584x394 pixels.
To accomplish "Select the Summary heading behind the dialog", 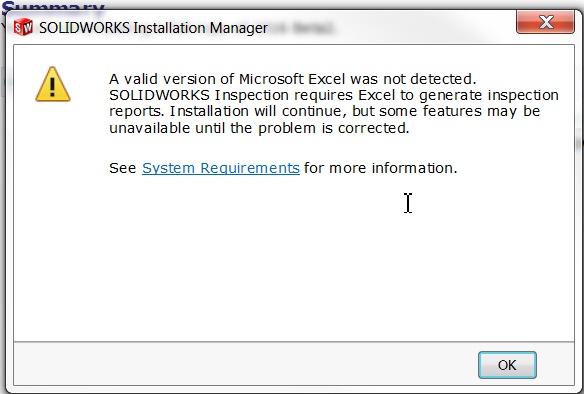I will (x=53, y=6).
